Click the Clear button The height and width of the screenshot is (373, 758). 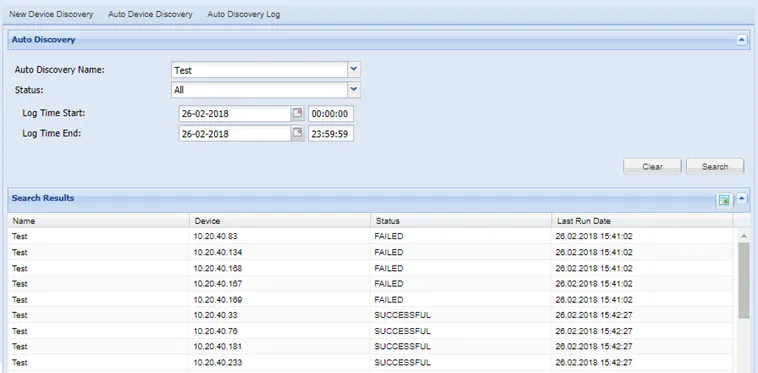[x=652, y=166]
